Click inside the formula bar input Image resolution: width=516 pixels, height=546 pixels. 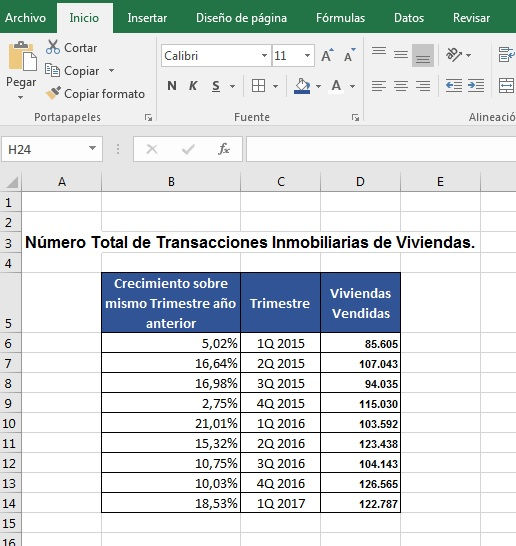pos(381,149)
